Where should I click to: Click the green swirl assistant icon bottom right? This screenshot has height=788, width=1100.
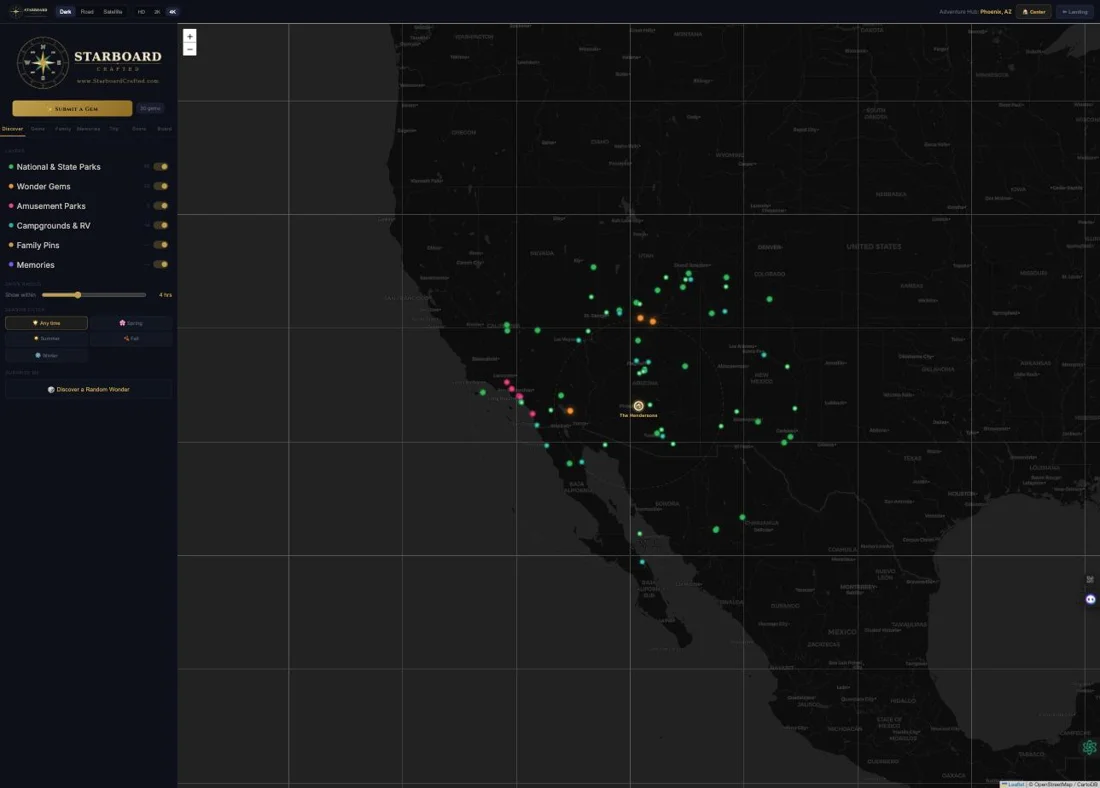click(x=1089, y=747)
